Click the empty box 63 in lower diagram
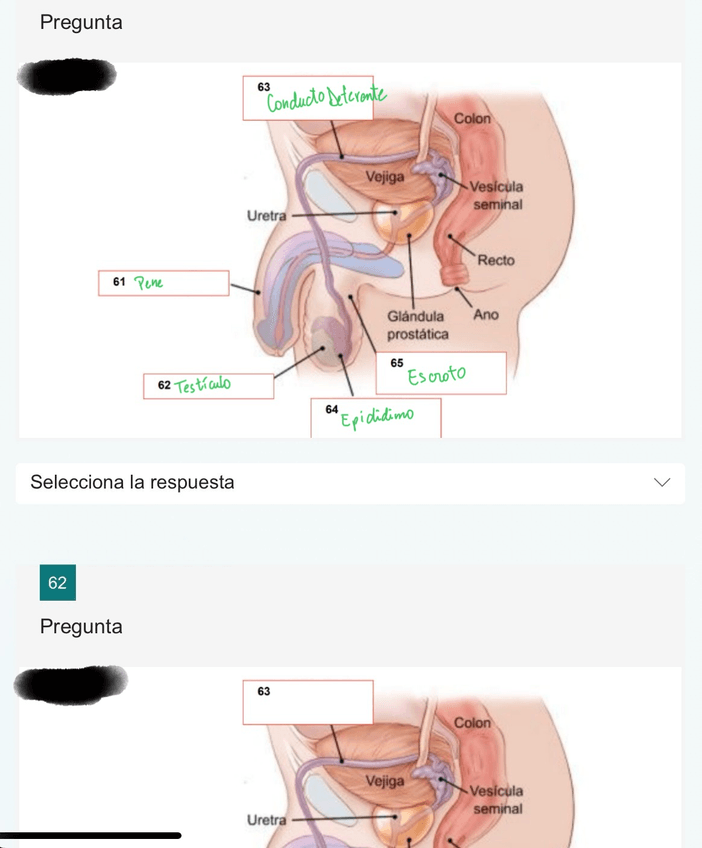The image size is (702, 848). 307,702
